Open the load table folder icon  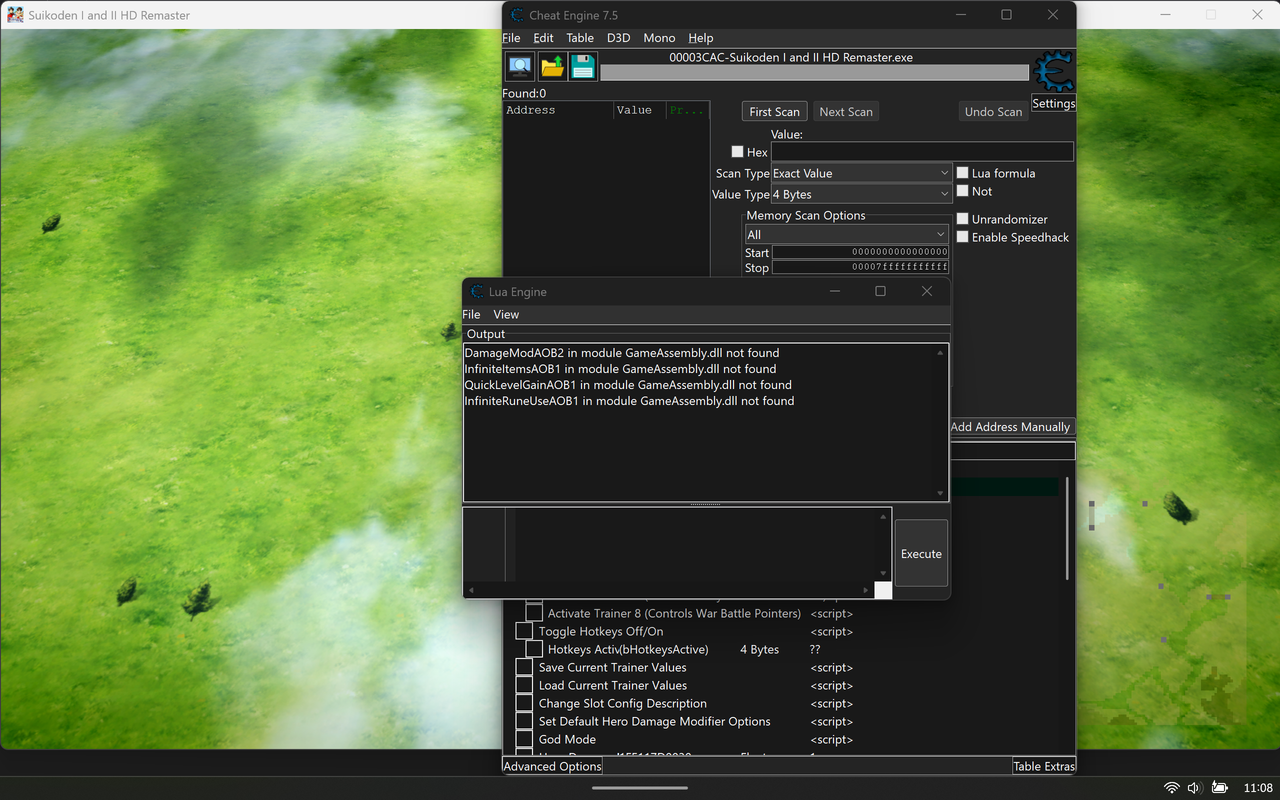[552, 67]
